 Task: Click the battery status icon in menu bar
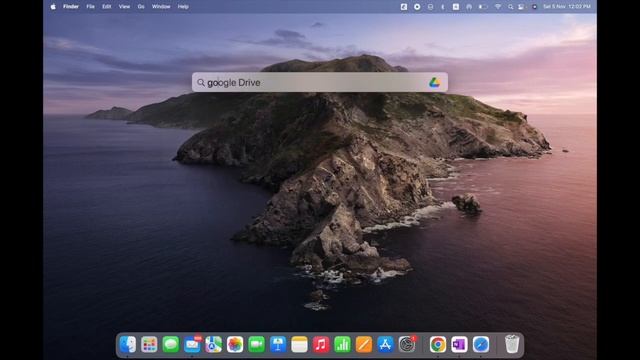tap(483, 7)
